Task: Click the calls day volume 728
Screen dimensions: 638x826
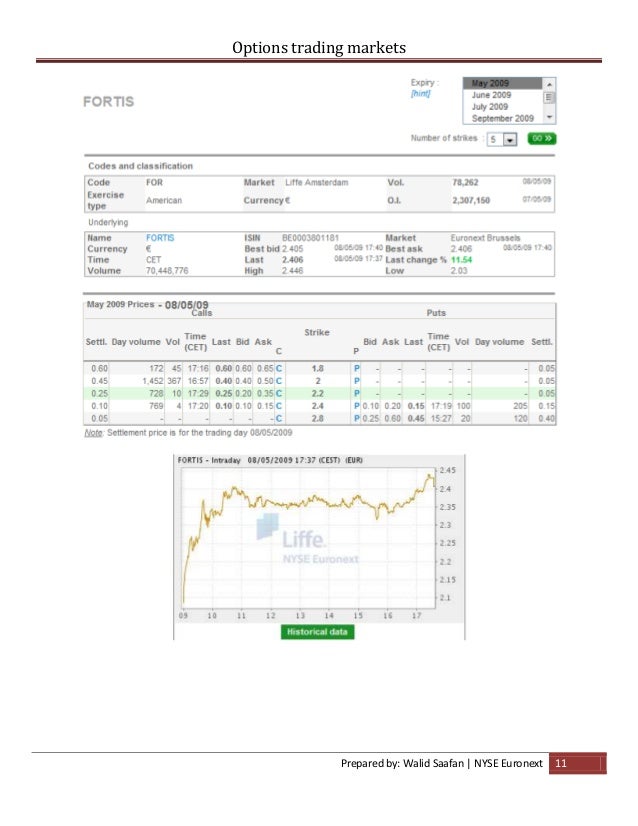Action: point(156,394)
